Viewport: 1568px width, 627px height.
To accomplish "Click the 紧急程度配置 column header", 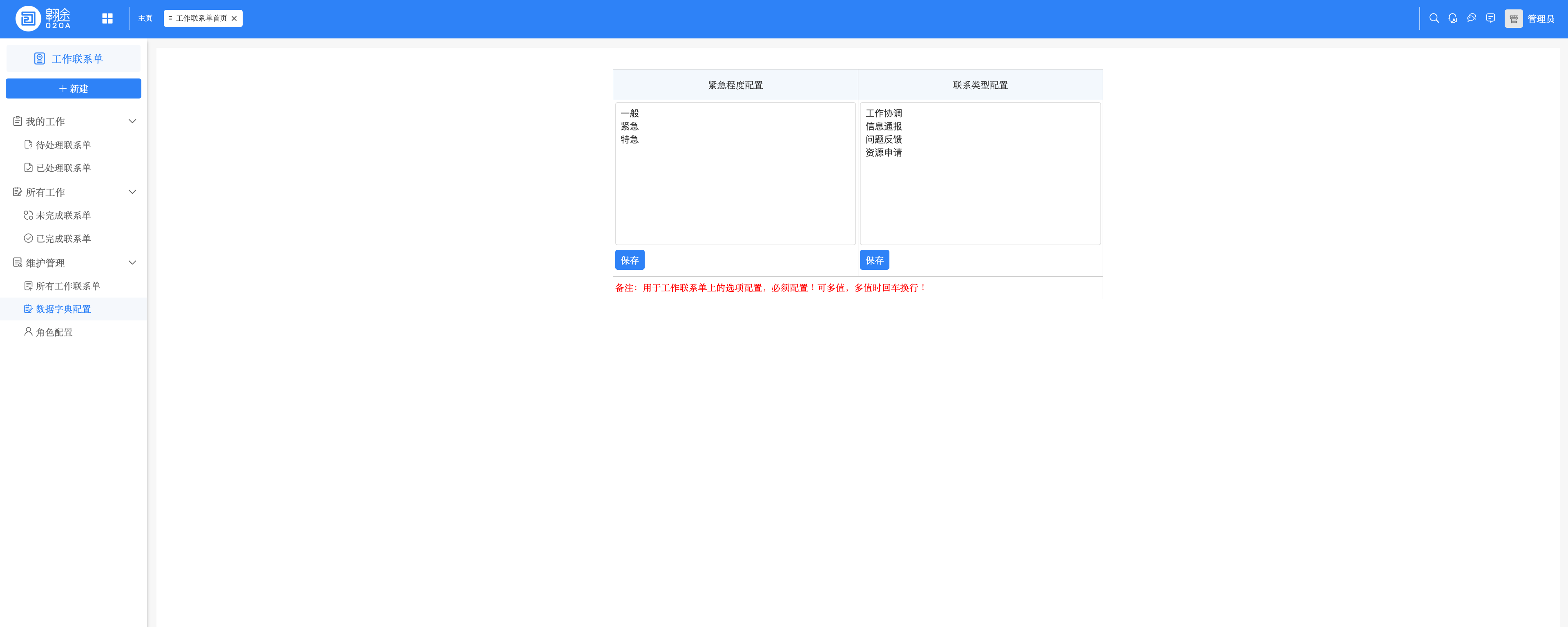I will click(735, 85).
